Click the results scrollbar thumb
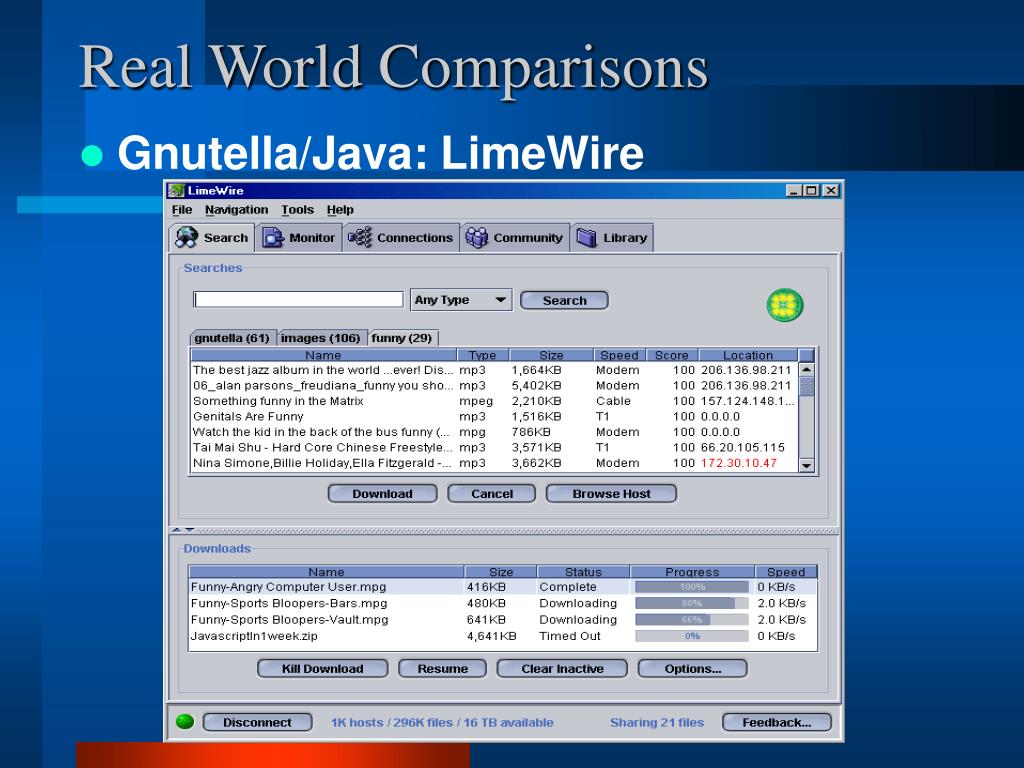 coord(807,386)
